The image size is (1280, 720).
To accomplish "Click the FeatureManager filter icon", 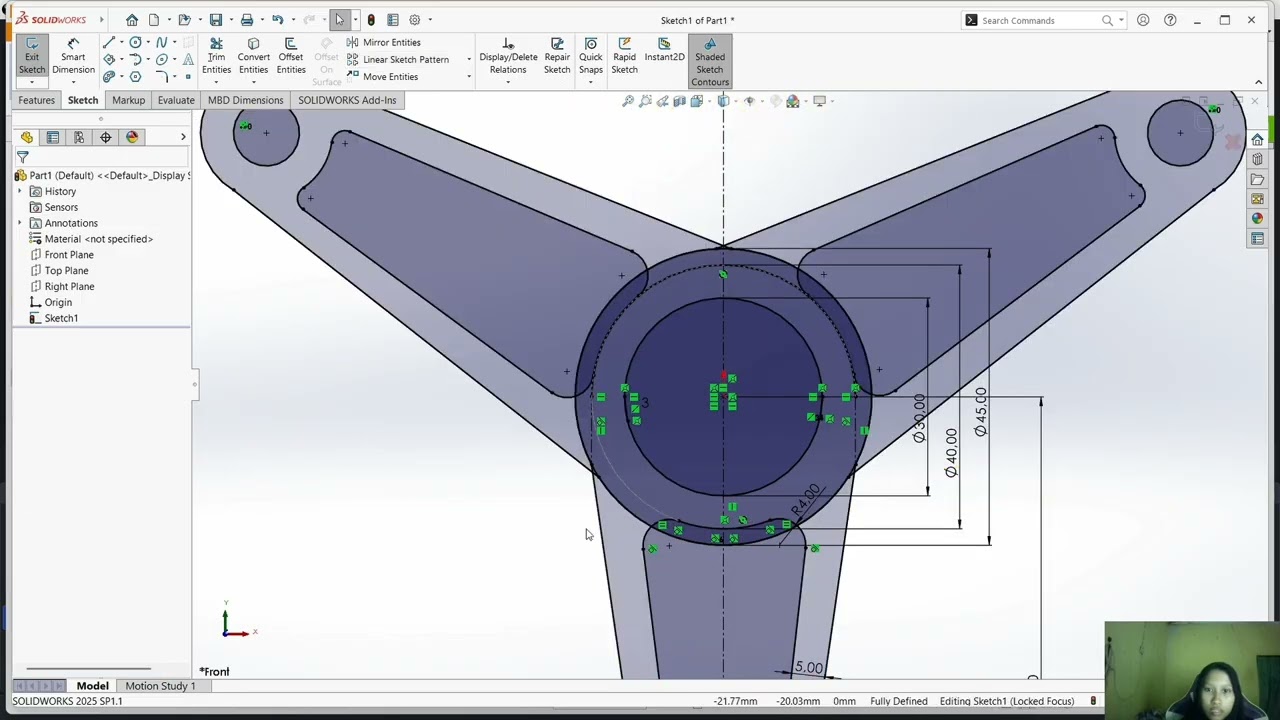I will coord(22,157).
